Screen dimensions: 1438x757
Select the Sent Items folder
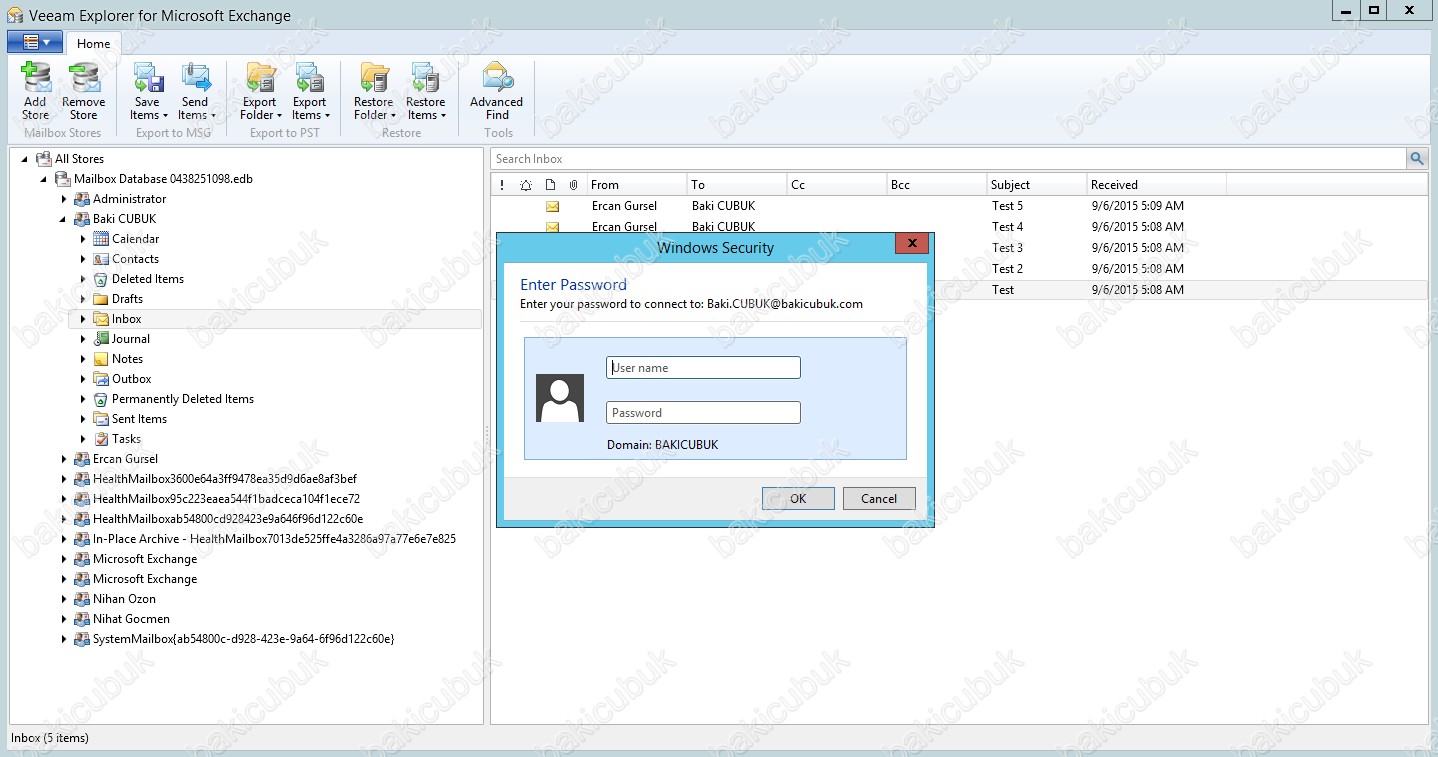139,419
